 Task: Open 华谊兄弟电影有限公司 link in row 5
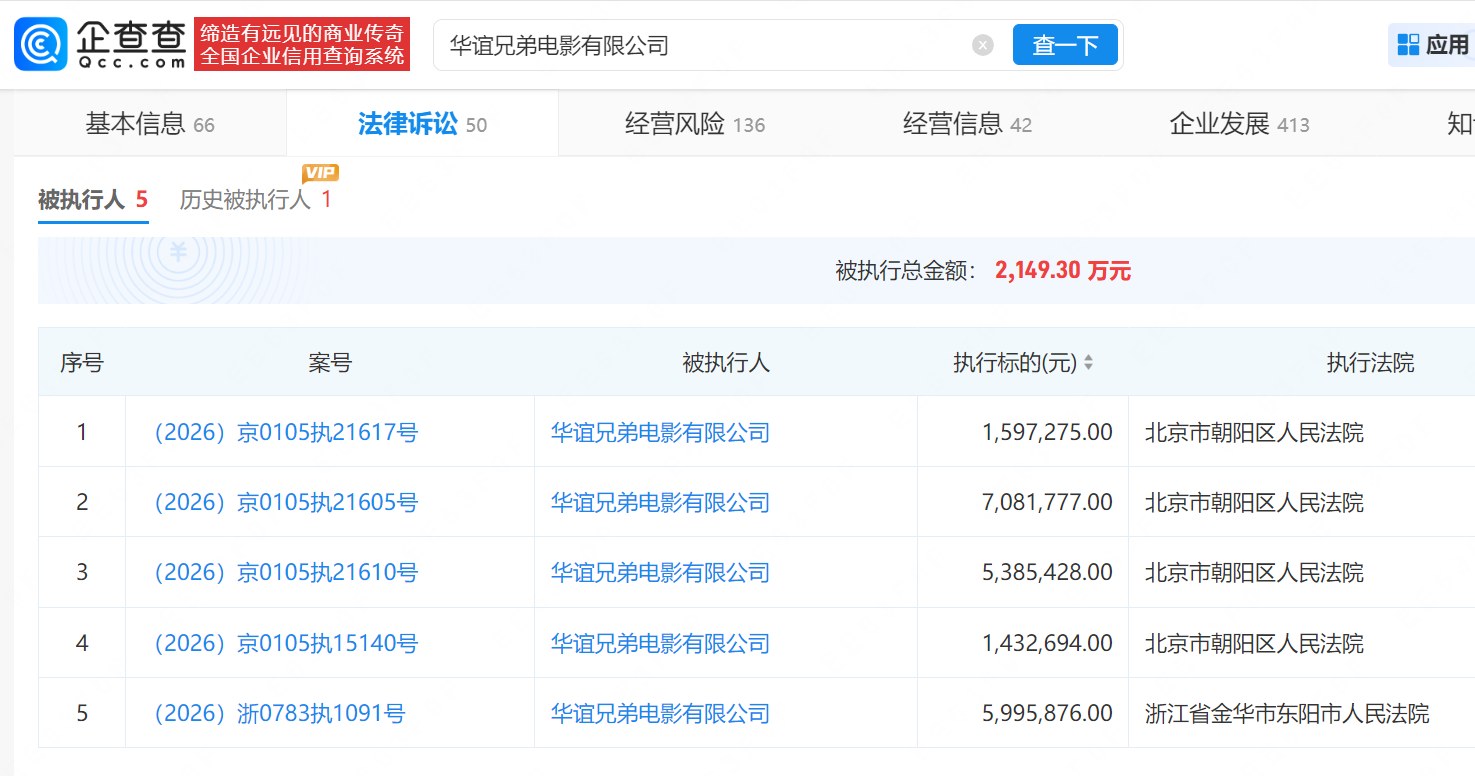pos(661,713)
